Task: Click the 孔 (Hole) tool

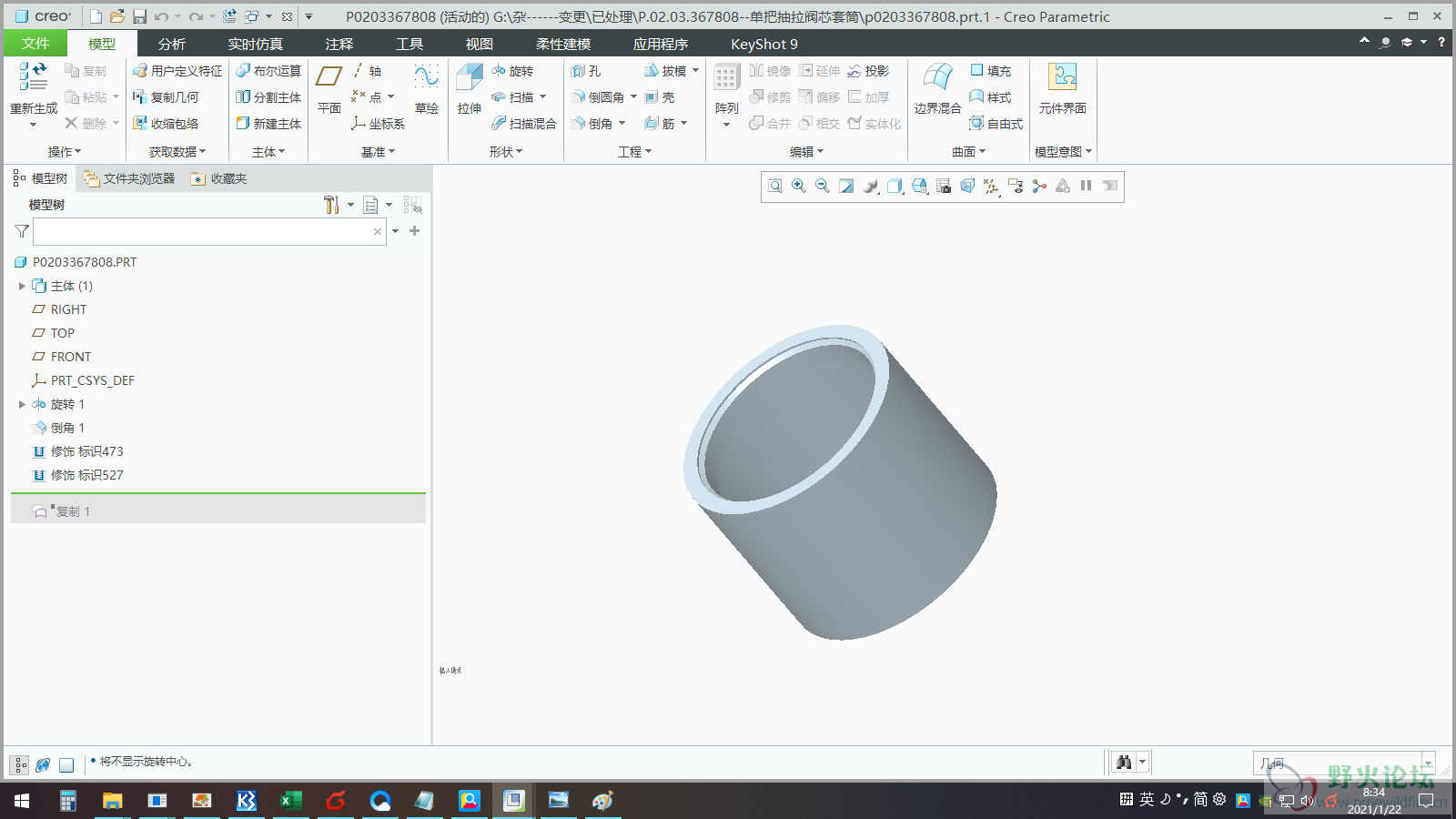Action: (586, 71)
